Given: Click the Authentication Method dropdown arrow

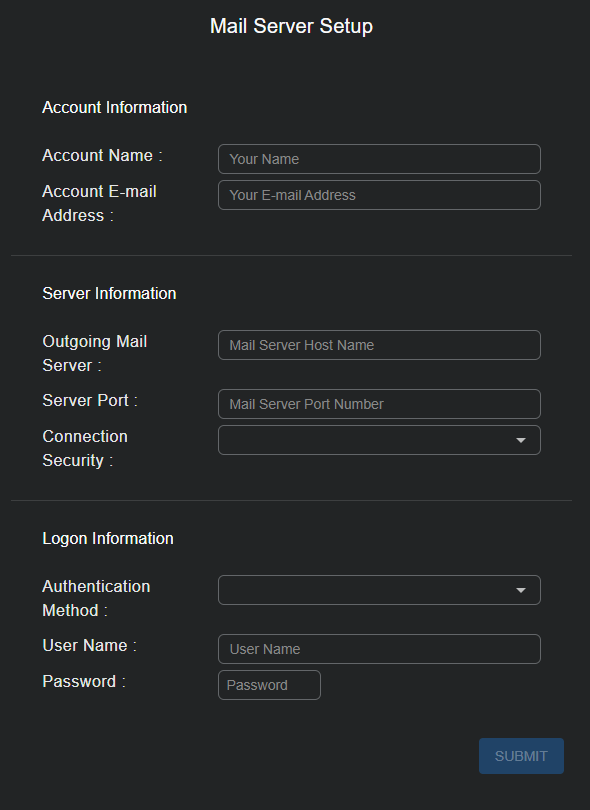Looking at the screenshot, I should pyautogui.click(x=521, y=590).
